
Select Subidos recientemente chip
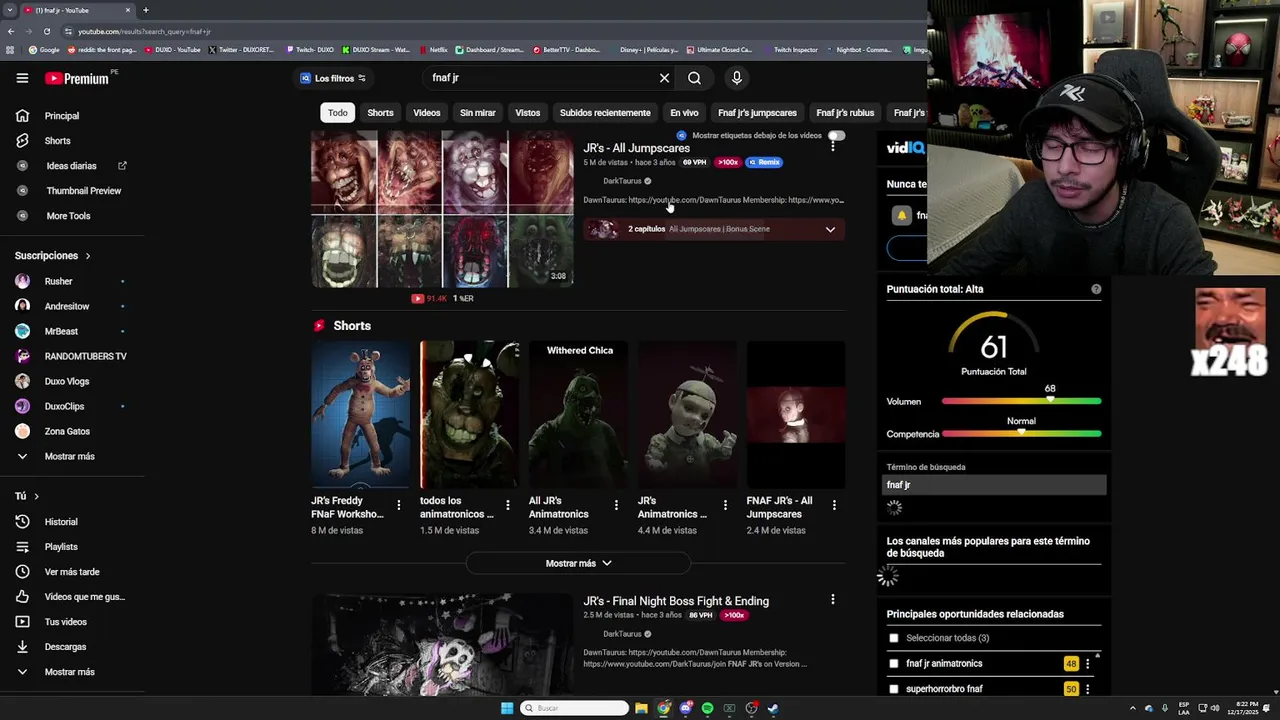605,113
